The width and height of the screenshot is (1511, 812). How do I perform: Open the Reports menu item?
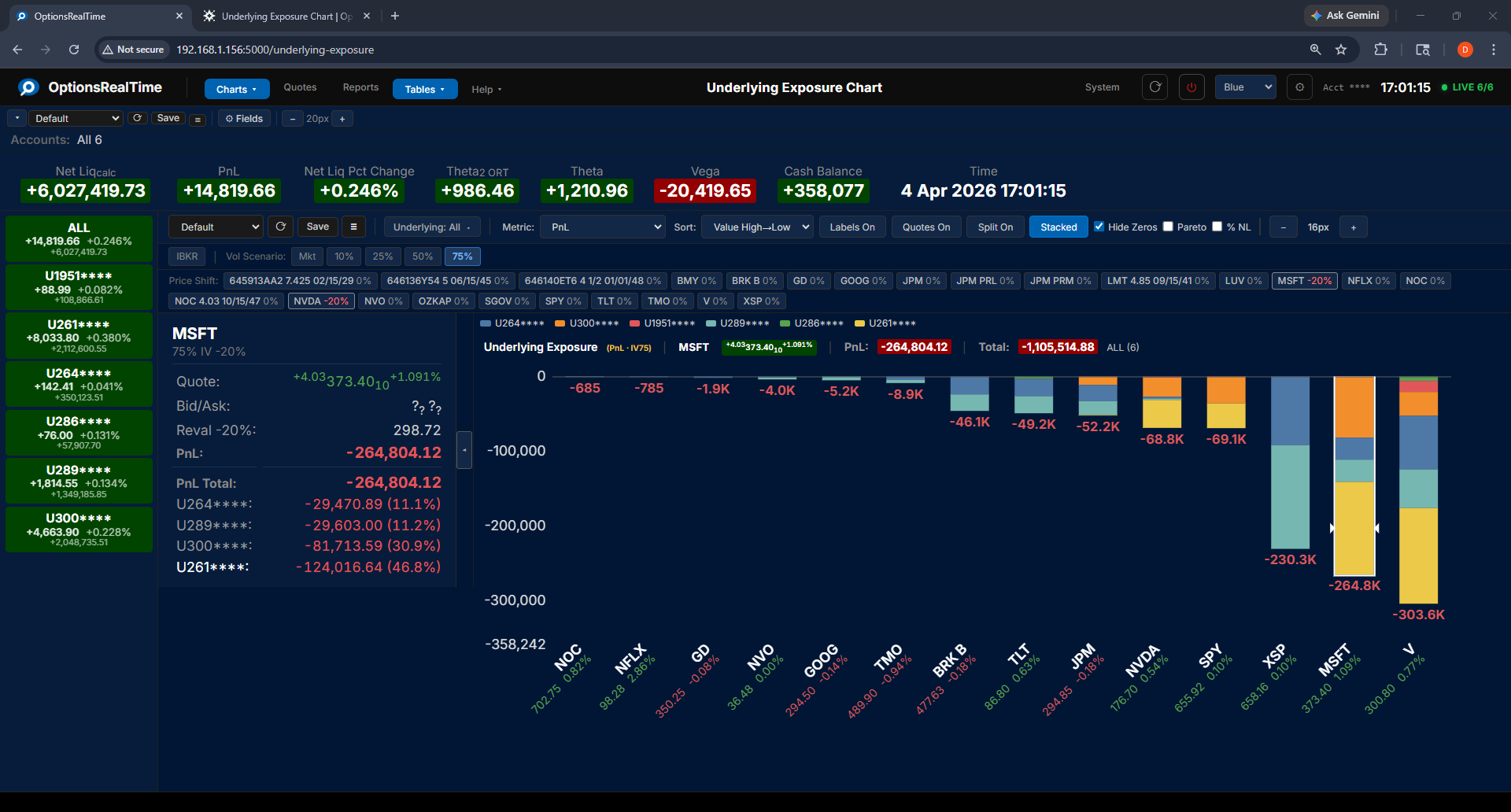click(360, 87)
